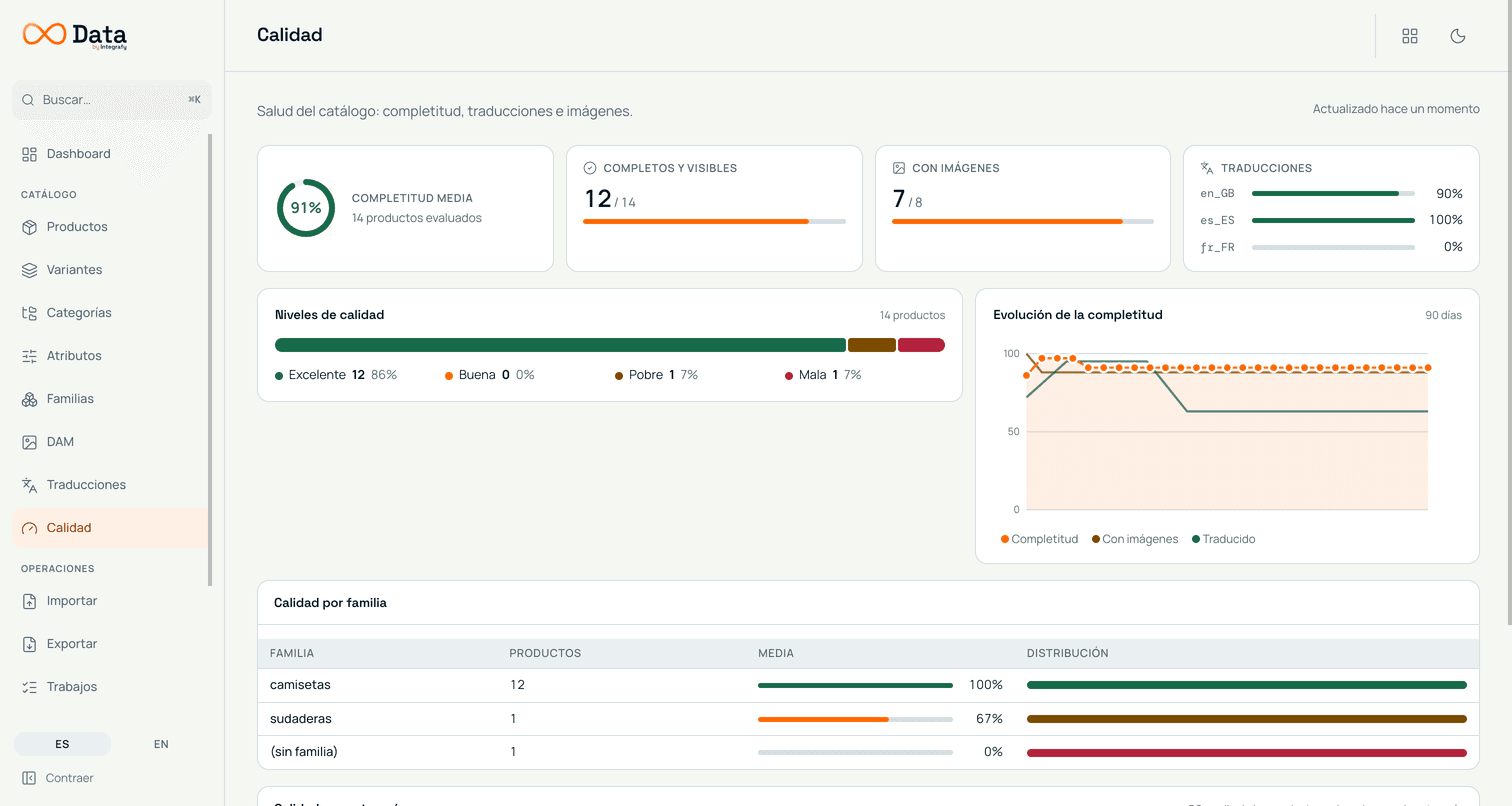
Task: Click the Dashboard grid icon in sidebar
Action: click(x=29, y=154)
